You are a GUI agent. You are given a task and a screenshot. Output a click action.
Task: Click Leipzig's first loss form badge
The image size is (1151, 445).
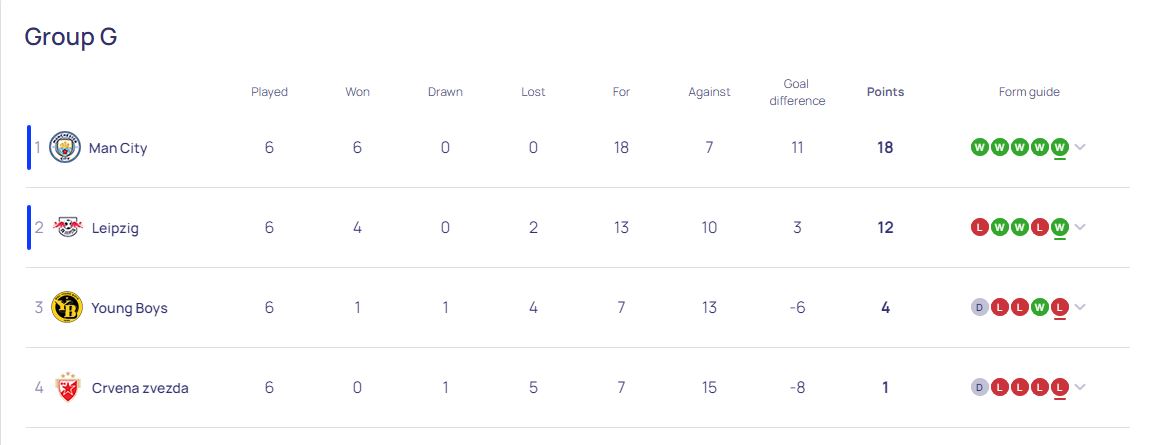(x=979, y=228)
